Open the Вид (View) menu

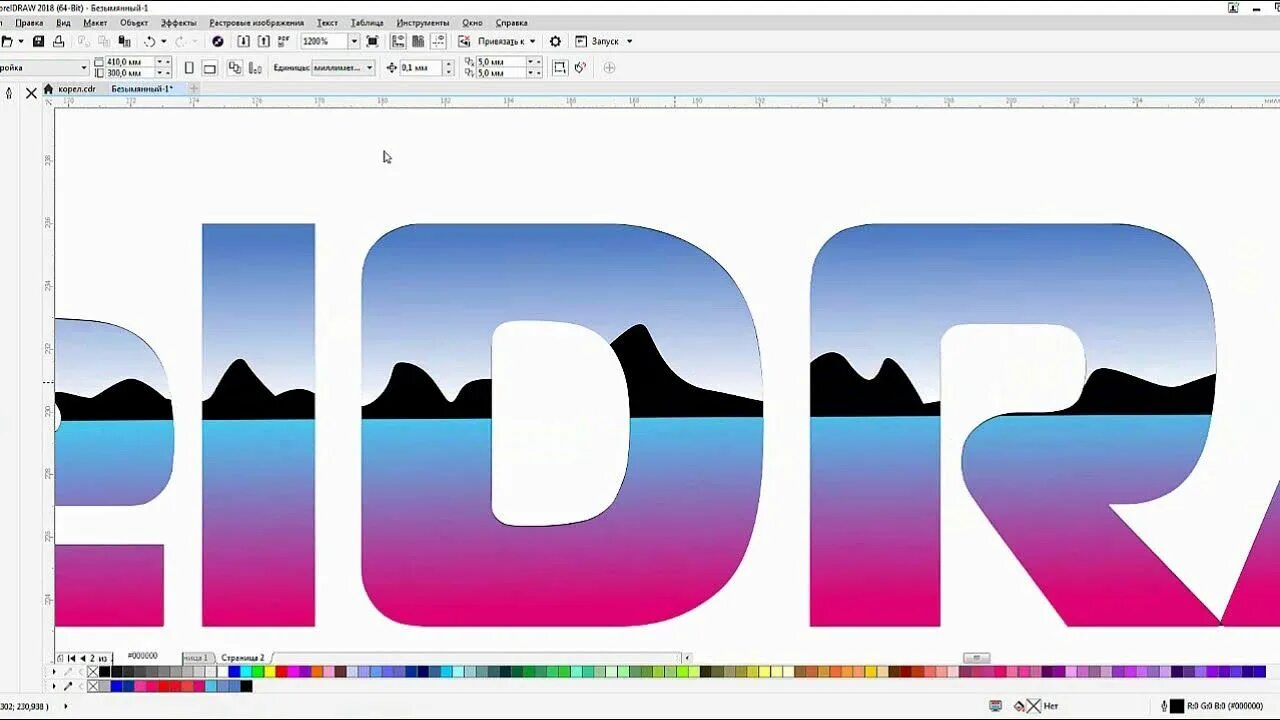point(63,22)
